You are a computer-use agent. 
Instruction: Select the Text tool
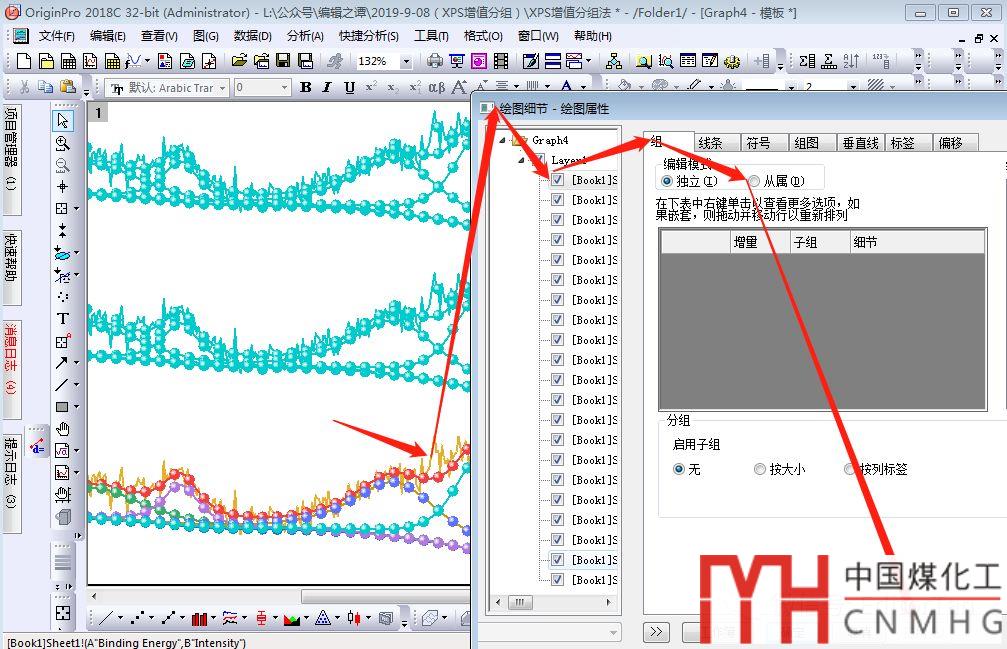(x=63, y=318)
